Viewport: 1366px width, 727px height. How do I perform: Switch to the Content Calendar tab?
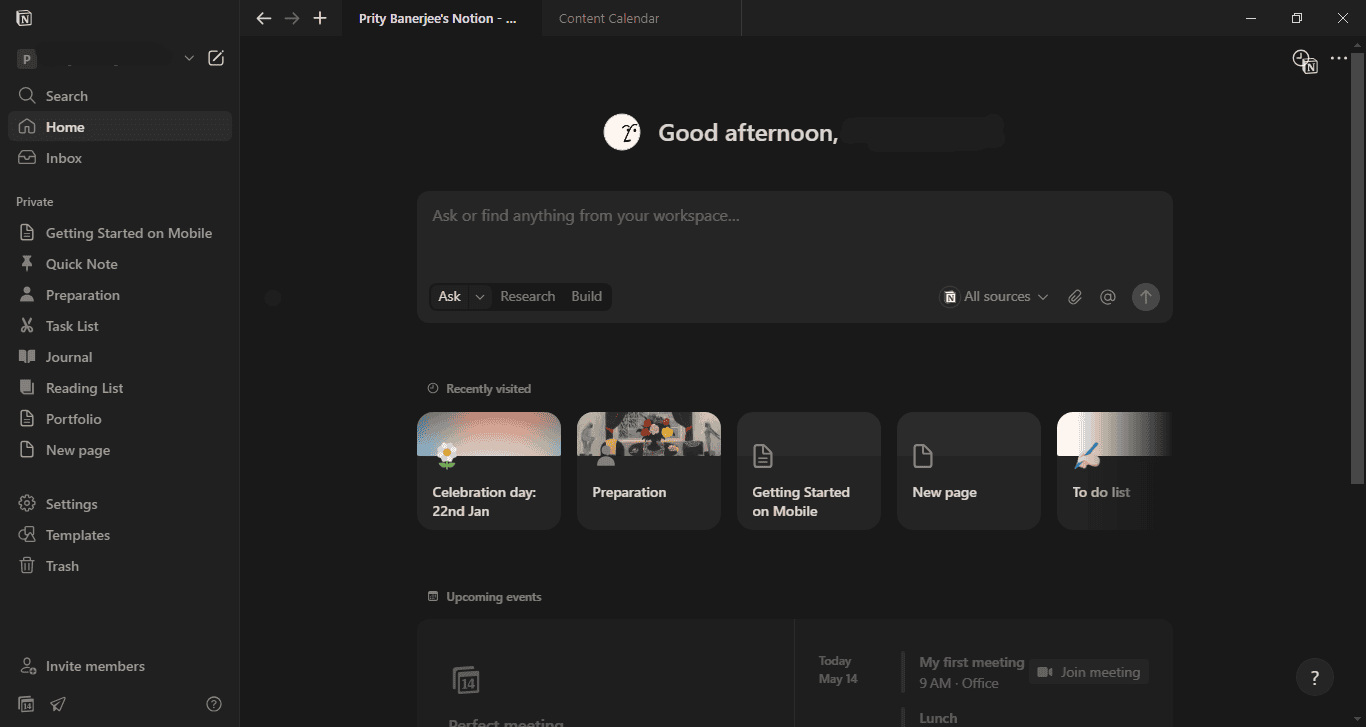point(641,18)
